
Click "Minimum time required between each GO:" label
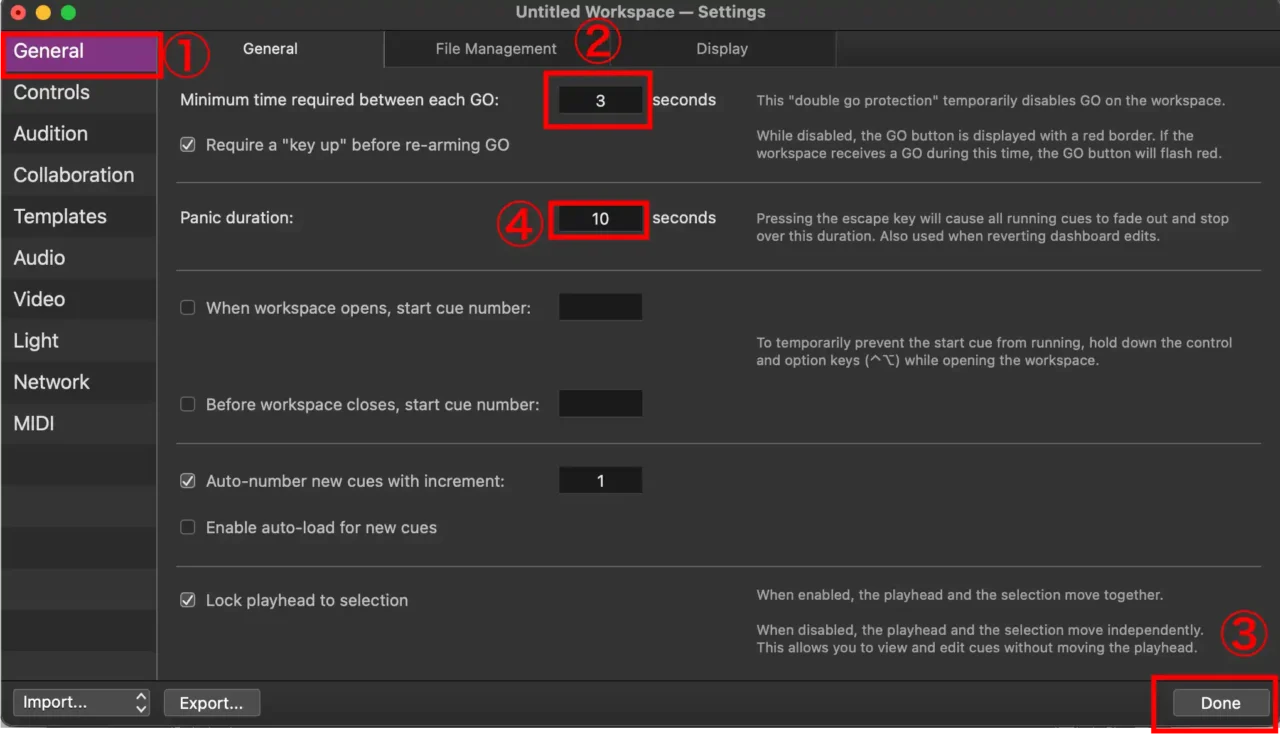(339, 99)
